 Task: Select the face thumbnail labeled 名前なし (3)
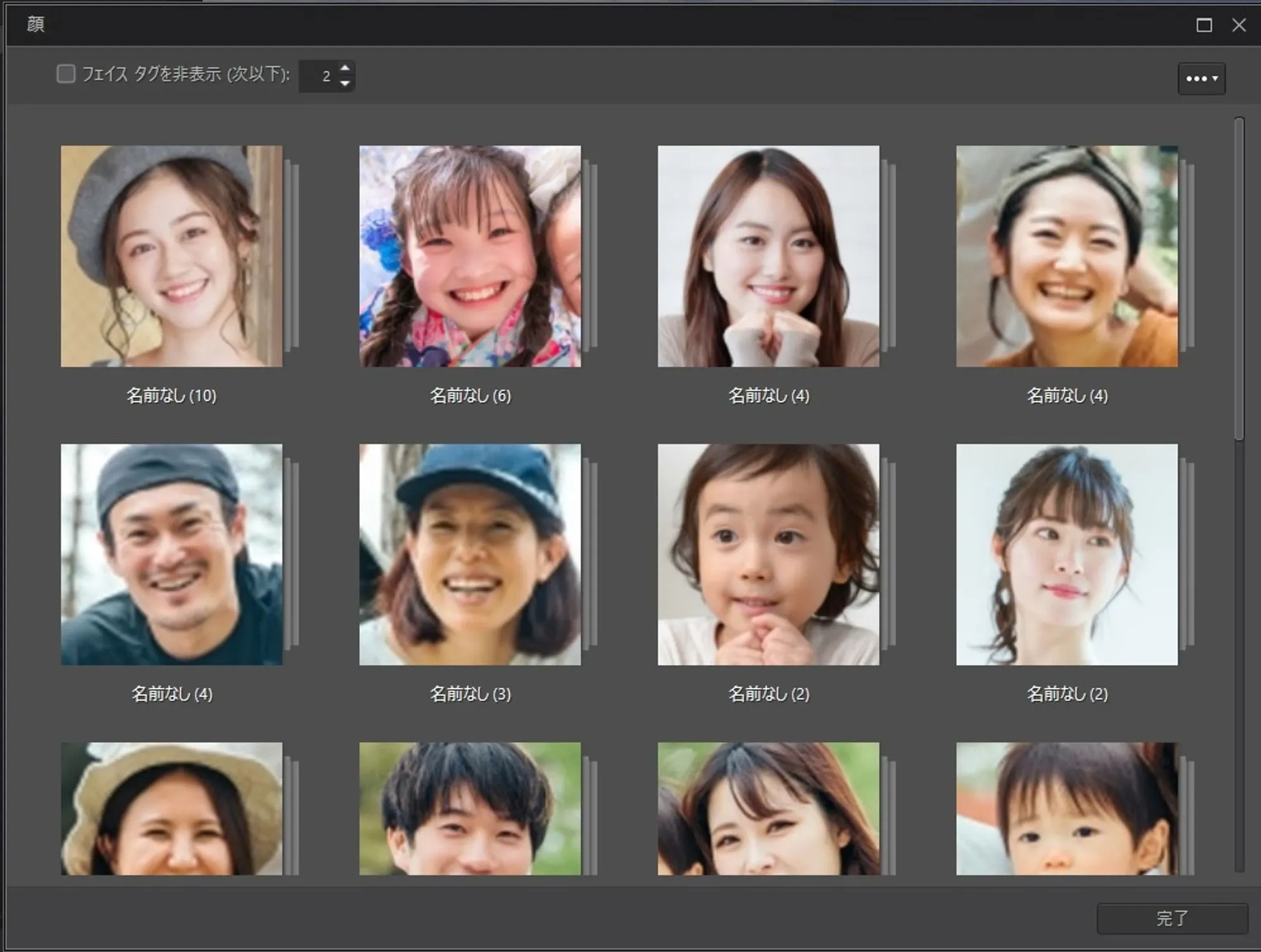tap(470, 555)
